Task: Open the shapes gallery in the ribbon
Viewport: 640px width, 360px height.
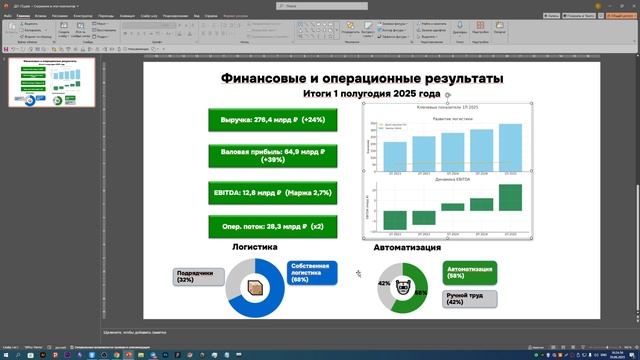Action: pos(318,31)
